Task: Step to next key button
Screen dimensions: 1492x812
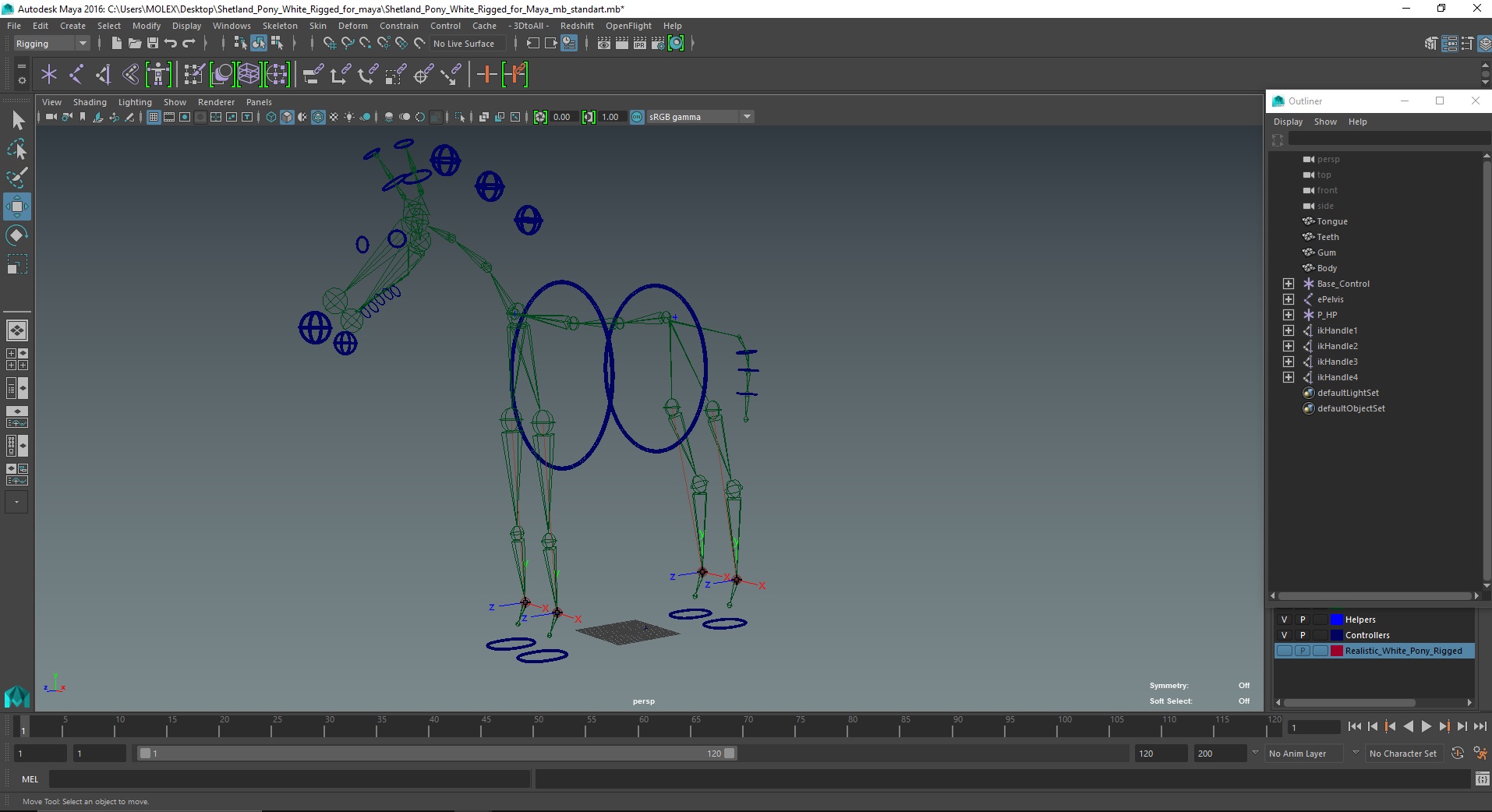Action: click(x=1444, y=726)
